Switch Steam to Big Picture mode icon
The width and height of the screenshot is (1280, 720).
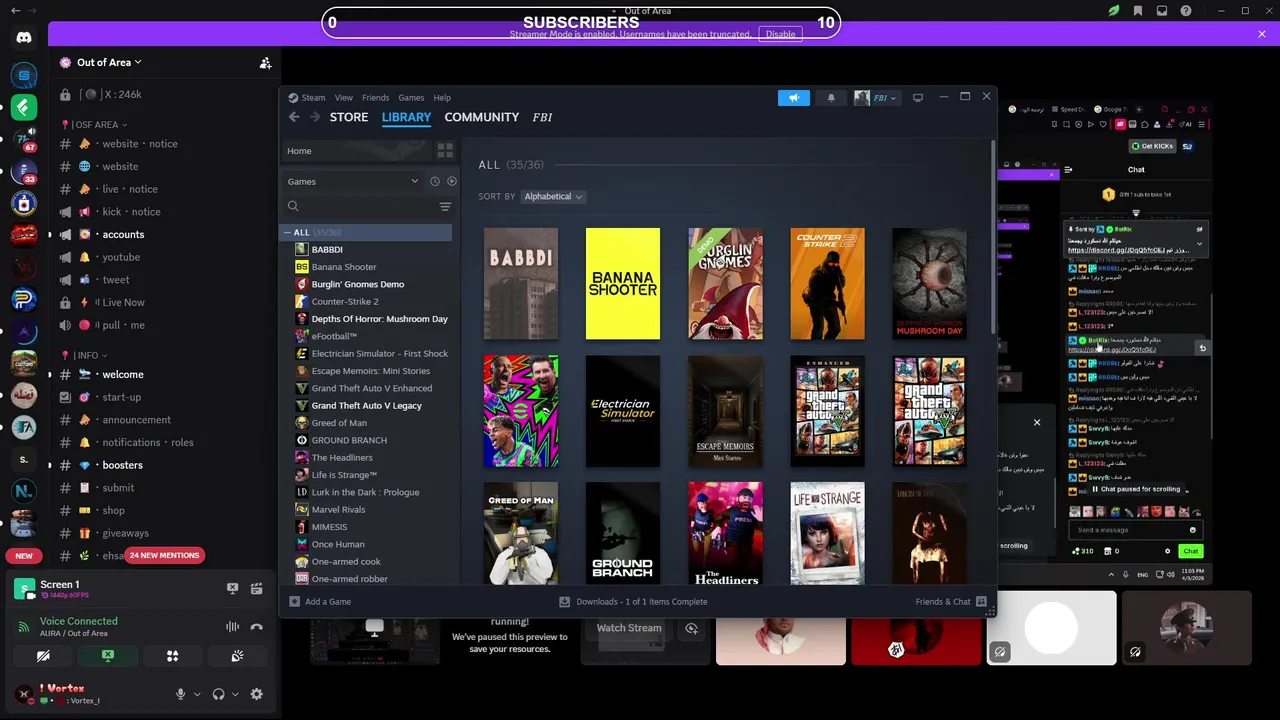[x=917, y=97]
